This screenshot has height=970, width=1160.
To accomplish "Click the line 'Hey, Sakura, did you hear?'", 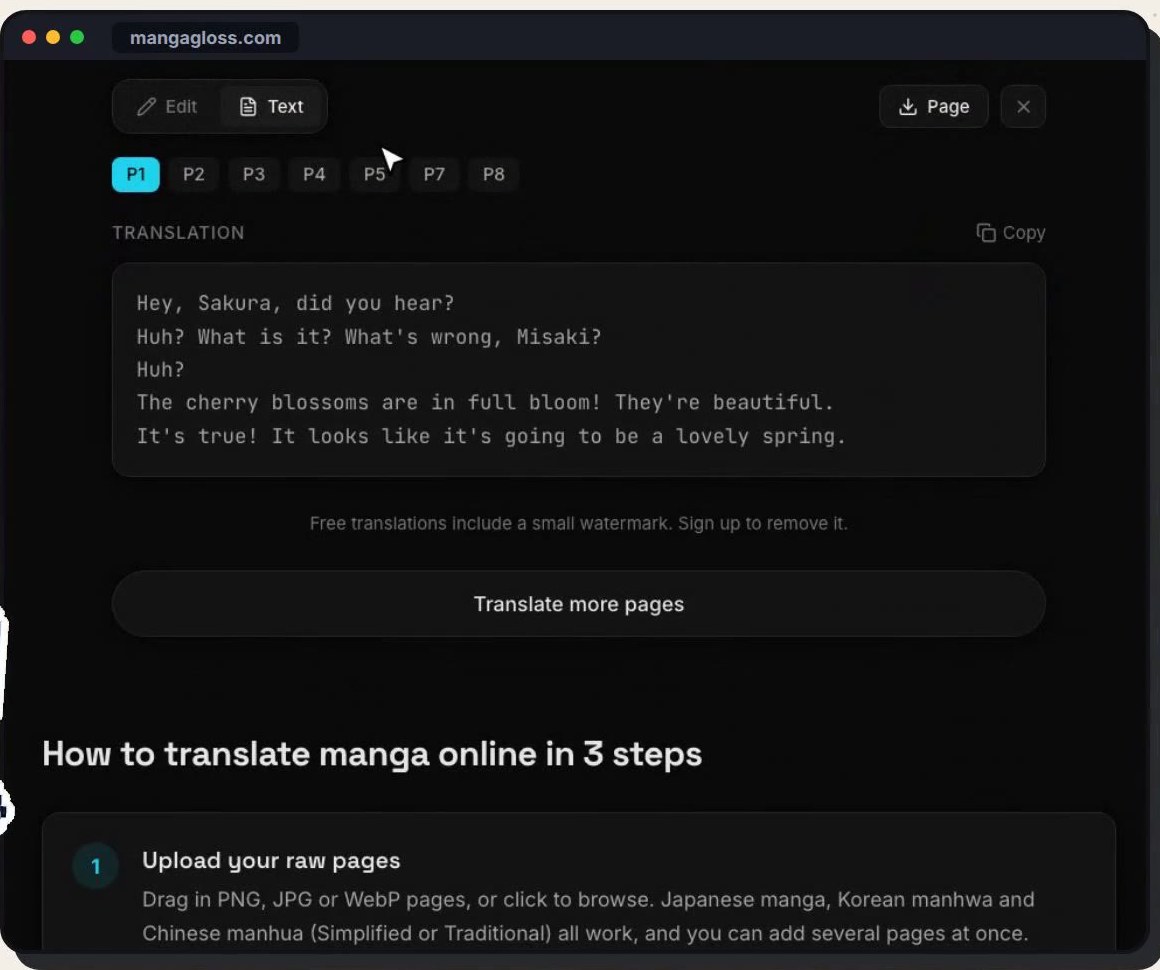I will coord(296,303).
